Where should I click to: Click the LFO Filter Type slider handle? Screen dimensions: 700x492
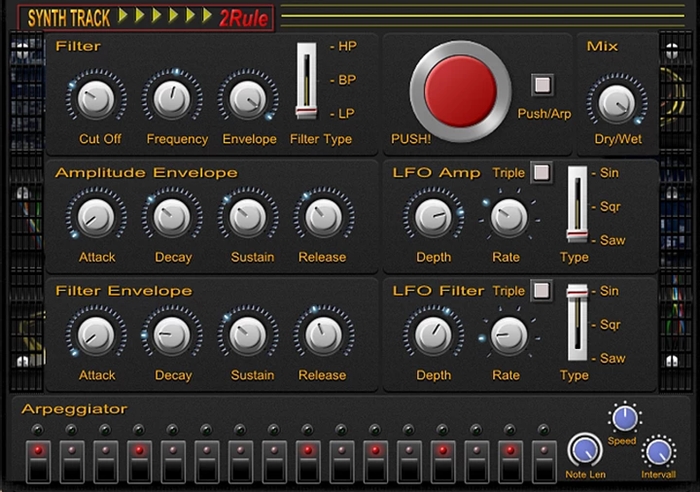click(x=577, y=292)
